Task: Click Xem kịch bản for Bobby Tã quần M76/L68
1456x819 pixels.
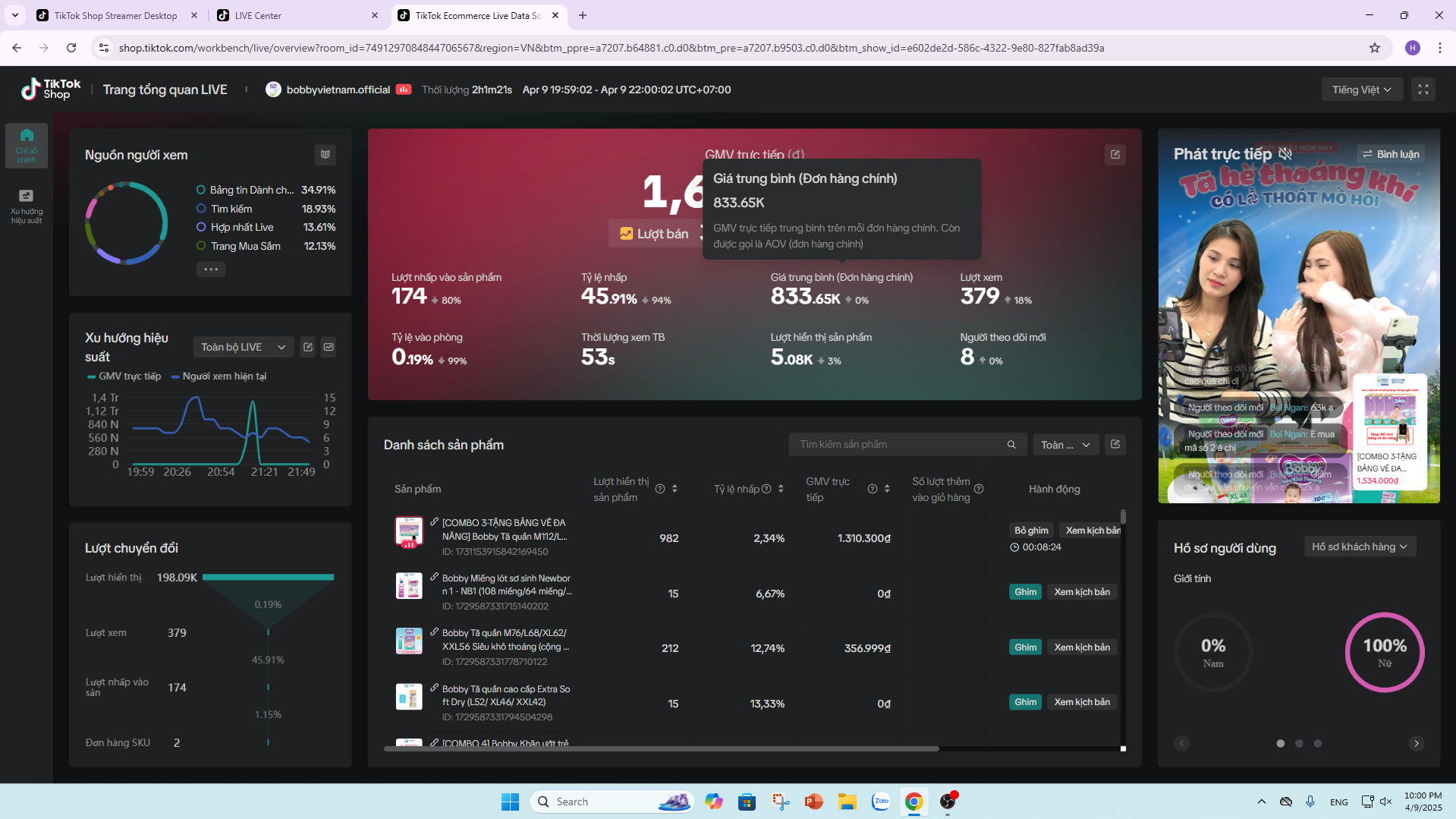Action: pos(1082,647)
